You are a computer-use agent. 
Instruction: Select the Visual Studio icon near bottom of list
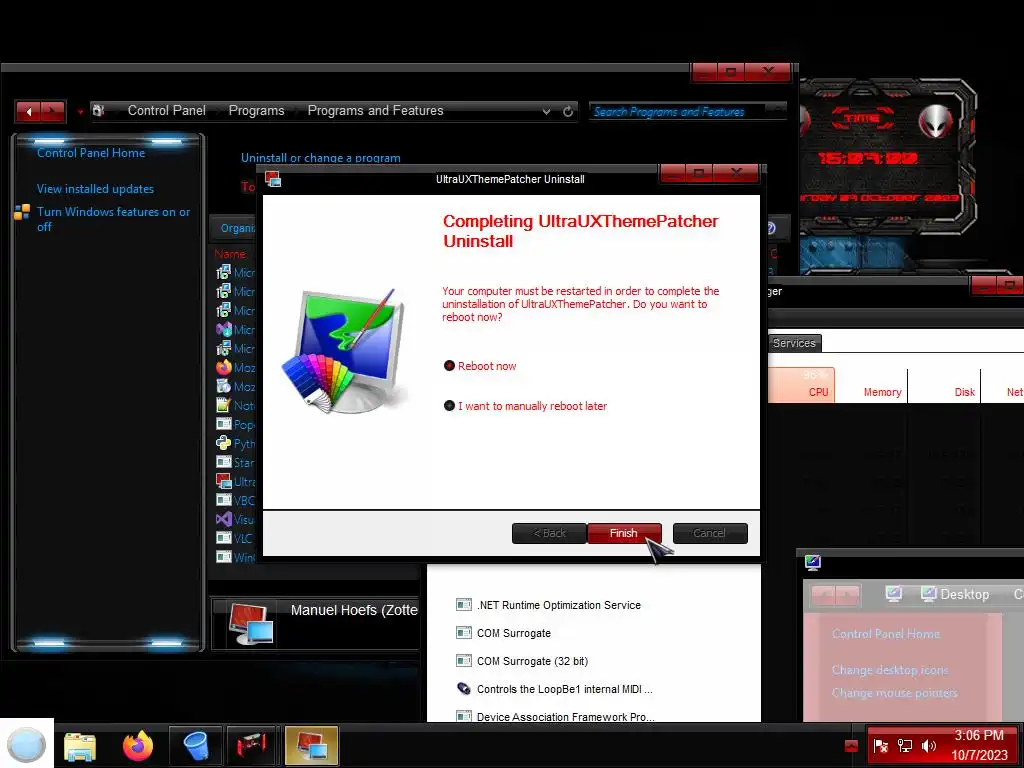(224, 519)
